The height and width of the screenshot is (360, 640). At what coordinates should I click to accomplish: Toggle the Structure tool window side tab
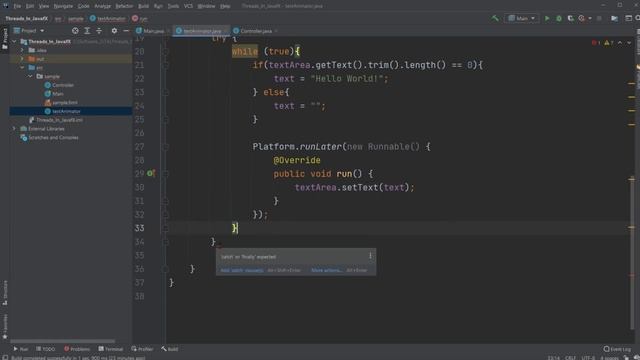coord(4,293)
